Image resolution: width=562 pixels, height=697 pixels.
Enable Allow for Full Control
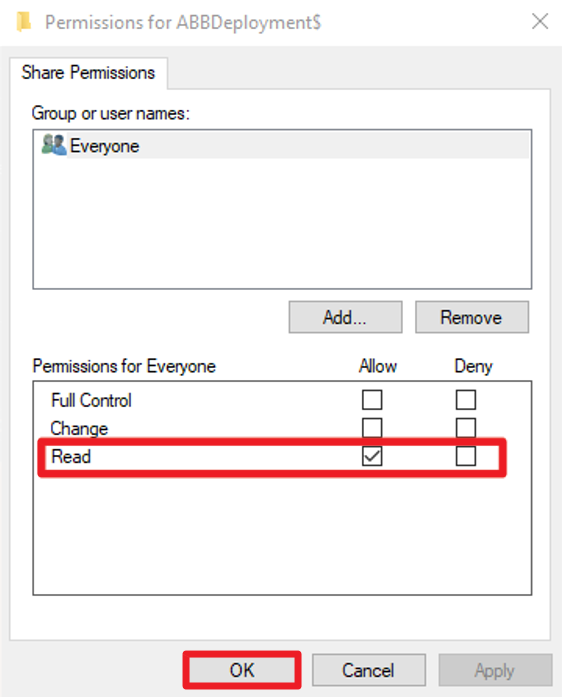[372, 400]
